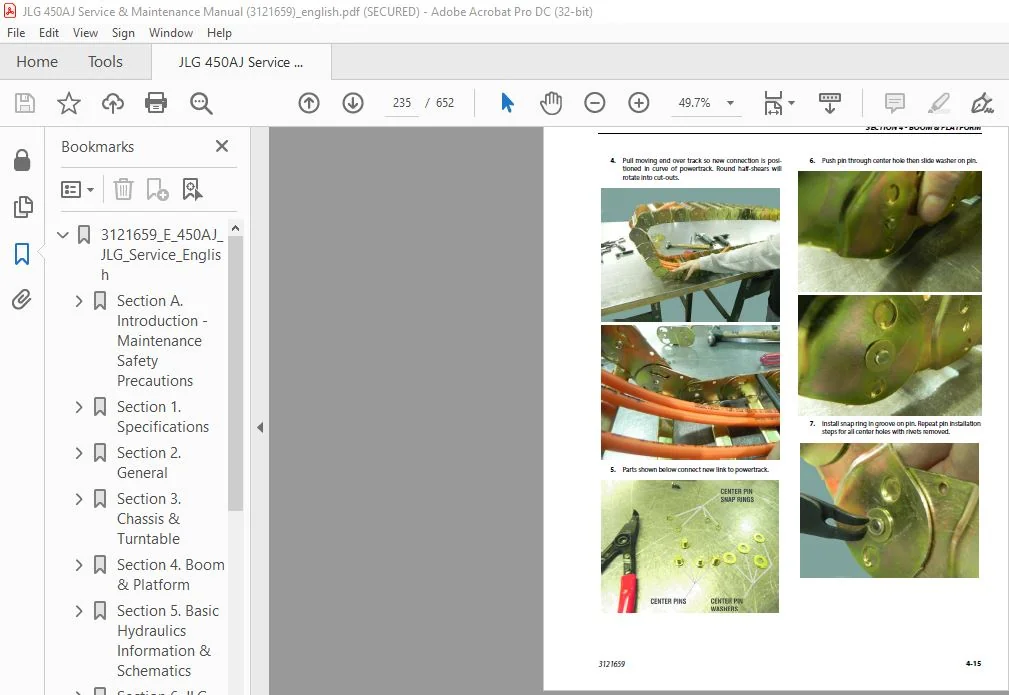Print the document
This screenshot has width=1009, height=695.
[156, 103]
